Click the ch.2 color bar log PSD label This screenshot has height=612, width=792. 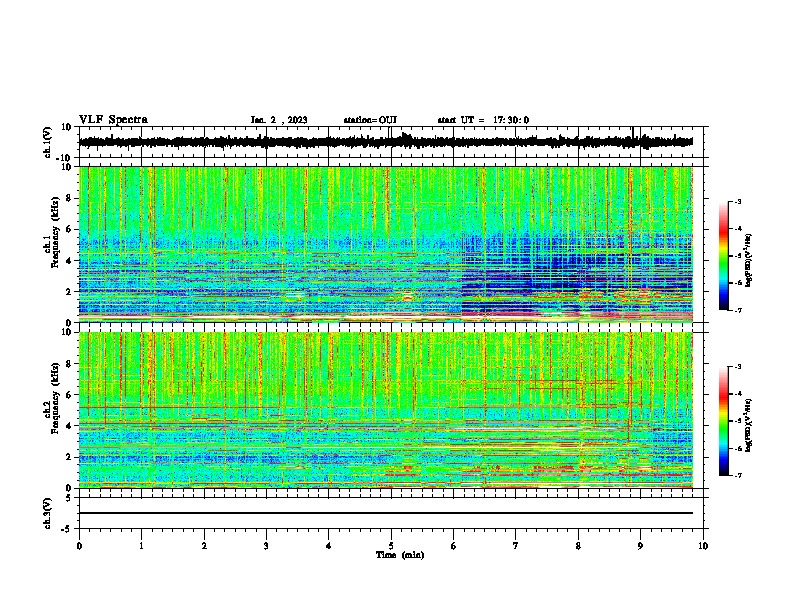coord(749,425)
